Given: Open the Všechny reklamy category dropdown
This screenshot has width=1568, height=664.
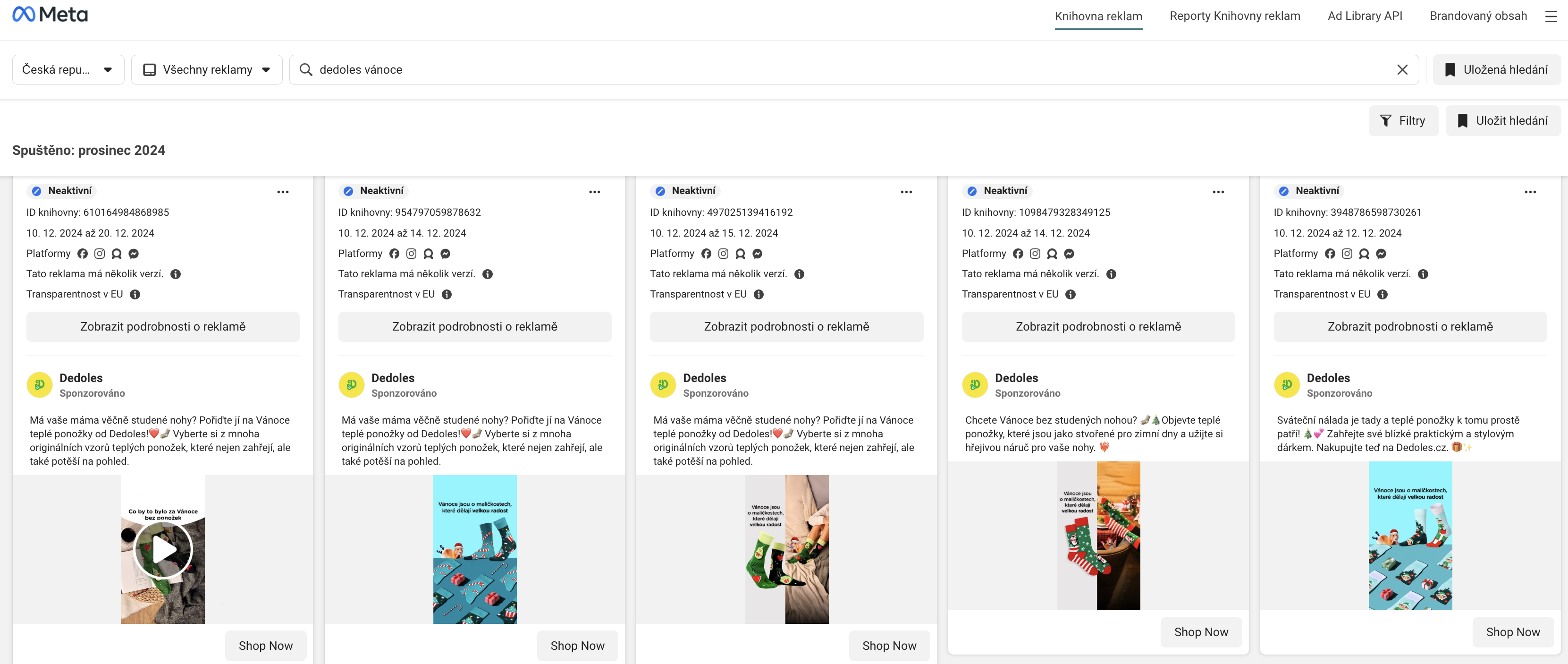Looking at the screenshot, I should [x=207, y=69].
